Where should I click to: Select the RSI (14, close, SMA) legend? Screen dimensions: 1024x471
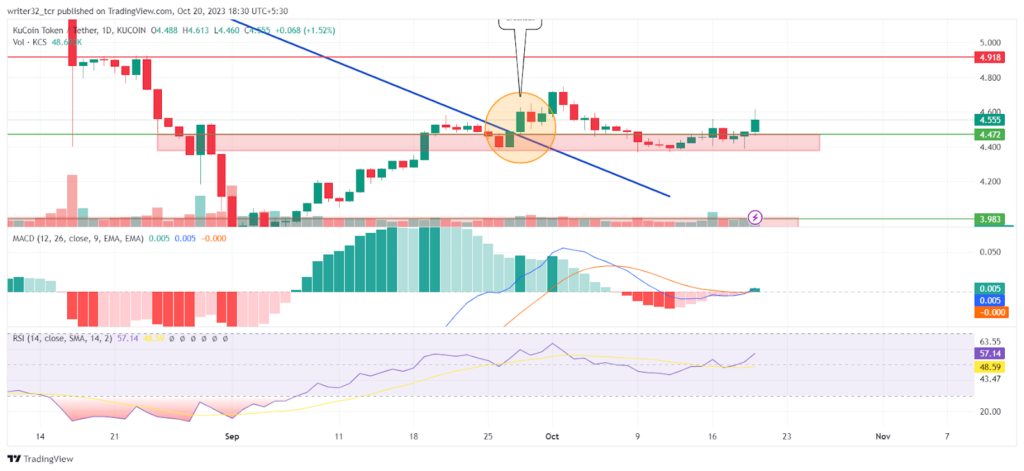tap(62, 338)
